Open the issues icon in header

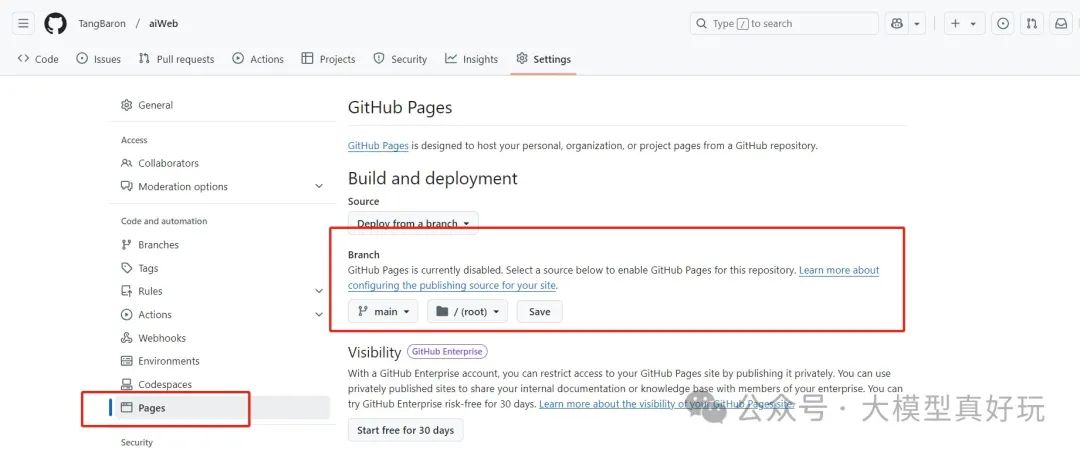pyautogui.click(x=1004, y=23)
